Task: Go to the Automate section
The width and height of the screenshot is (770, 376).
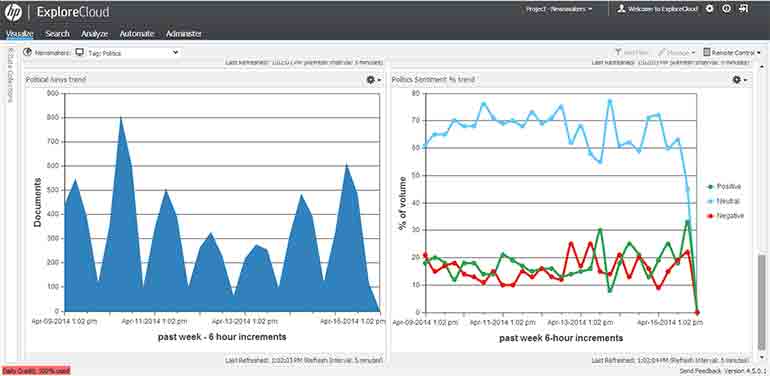Action: (x=137, y=34)
